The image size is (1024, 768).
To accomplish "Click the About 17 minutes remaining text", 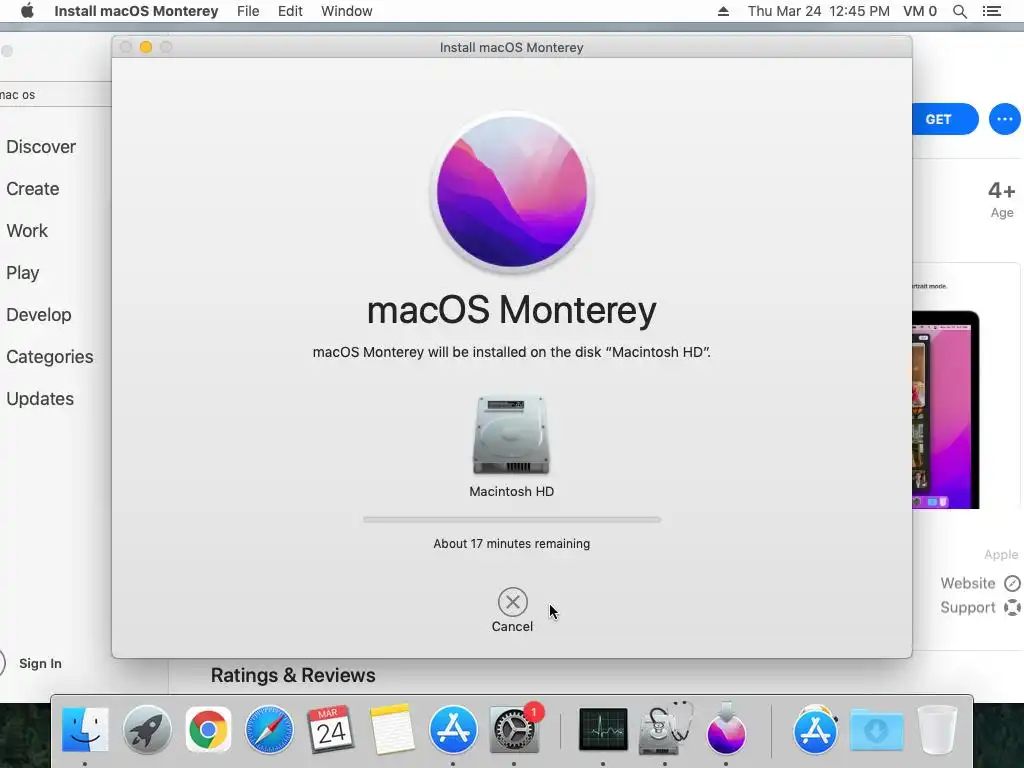I will (511, 544).
